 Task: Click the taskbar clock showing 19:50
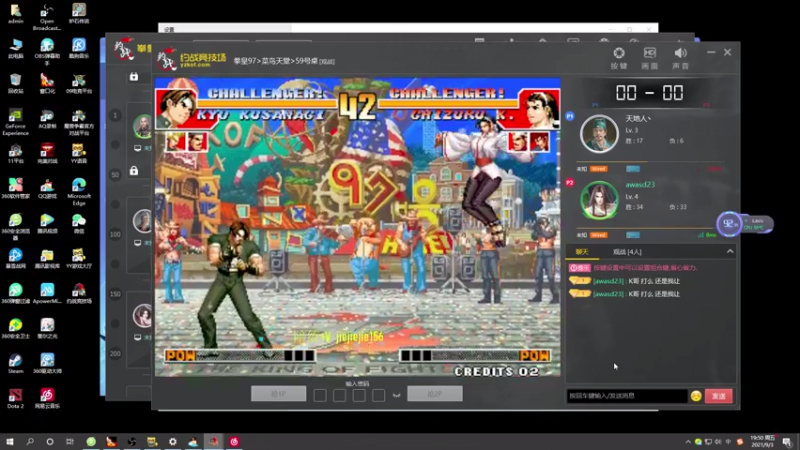pyautogui.click(x=763, y=441)
